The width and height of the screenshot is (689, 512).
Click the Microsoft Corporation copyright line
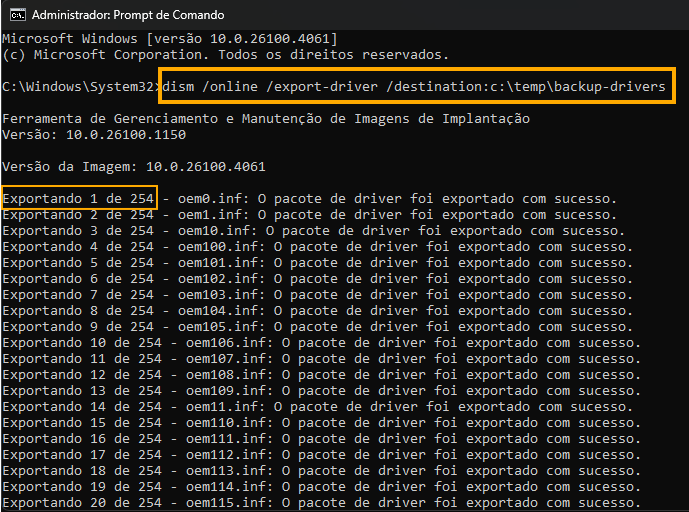tap(225, 55)
